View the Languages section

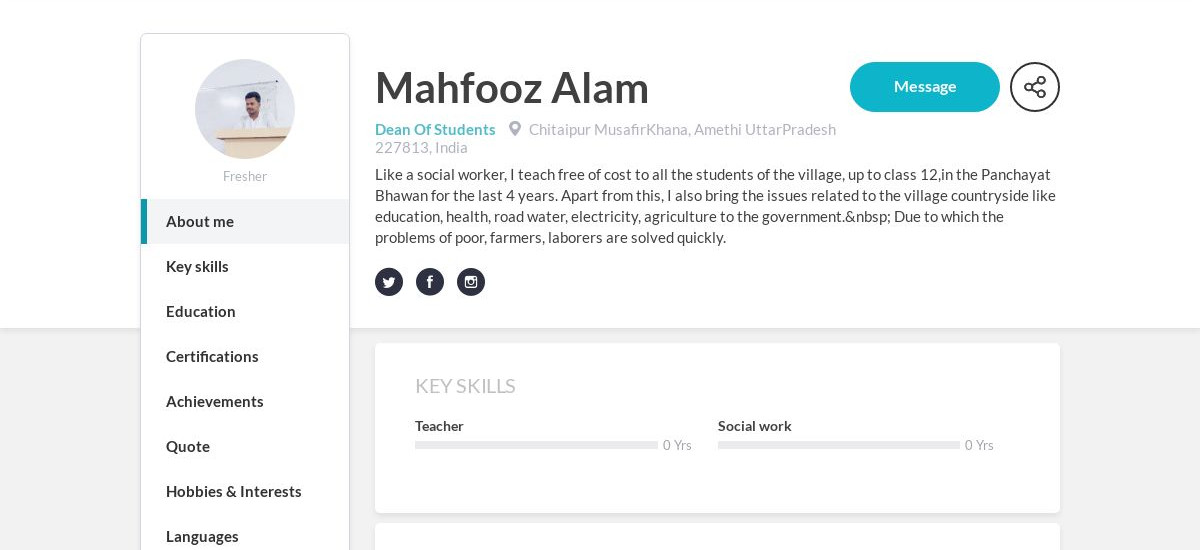tap(245, 536)
